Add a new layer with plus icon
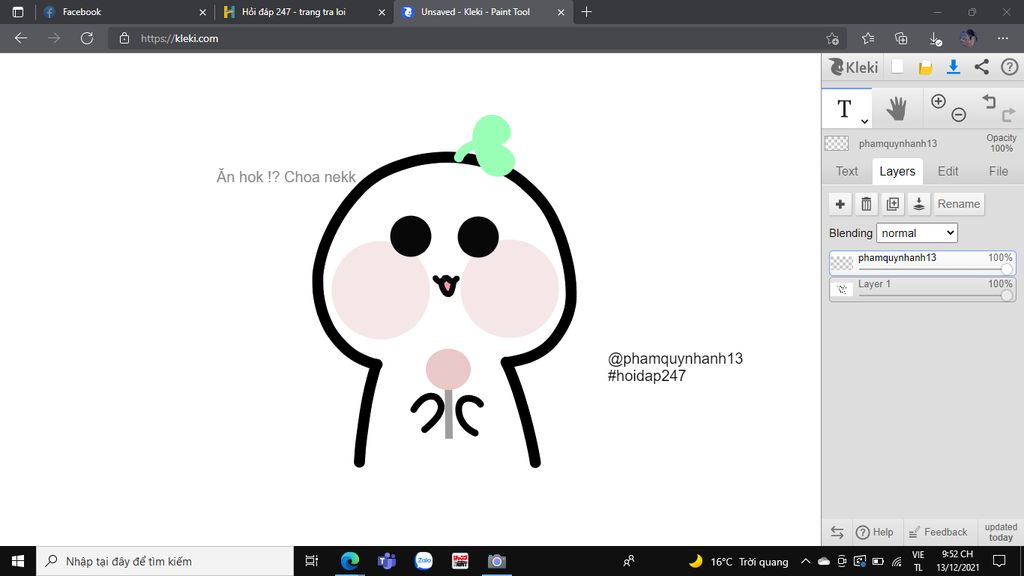This screenshot has width=1024, height=576. click(840, 204)
